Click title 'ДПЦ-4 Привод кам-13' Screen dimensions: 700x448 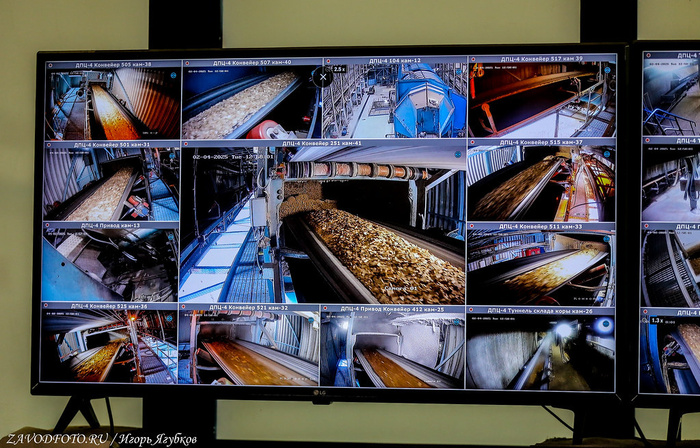tap(110, 226)
